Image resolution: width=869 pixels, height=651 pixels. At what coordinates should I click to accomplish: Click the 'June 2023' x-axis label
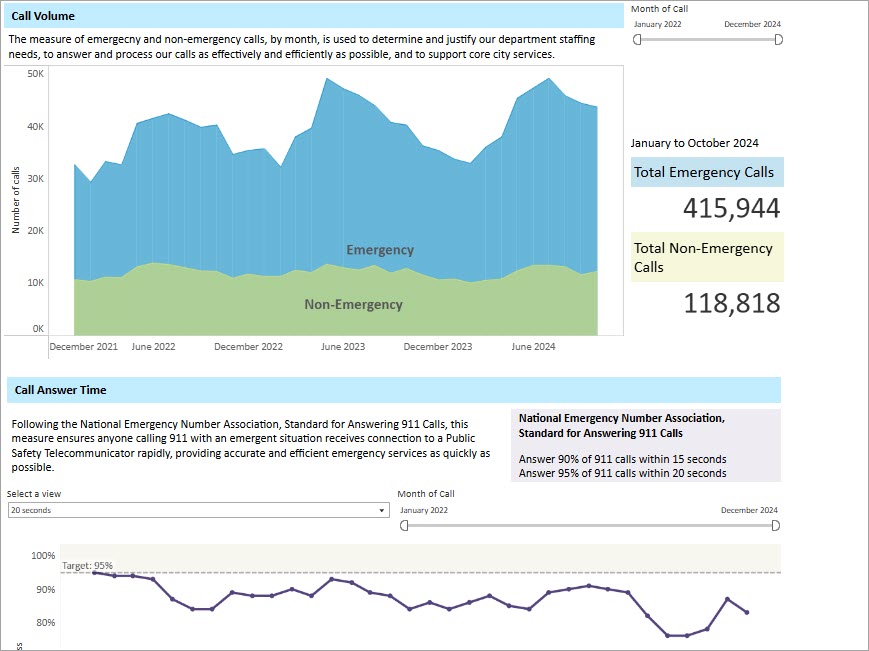pos(343,347)
